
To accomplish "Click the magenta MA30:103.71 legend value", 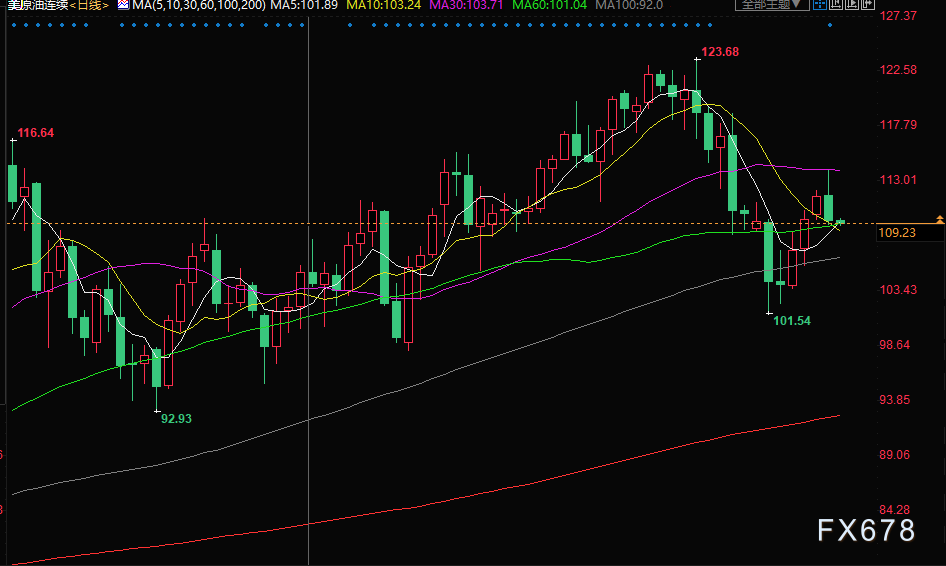I will click(466, 5).
